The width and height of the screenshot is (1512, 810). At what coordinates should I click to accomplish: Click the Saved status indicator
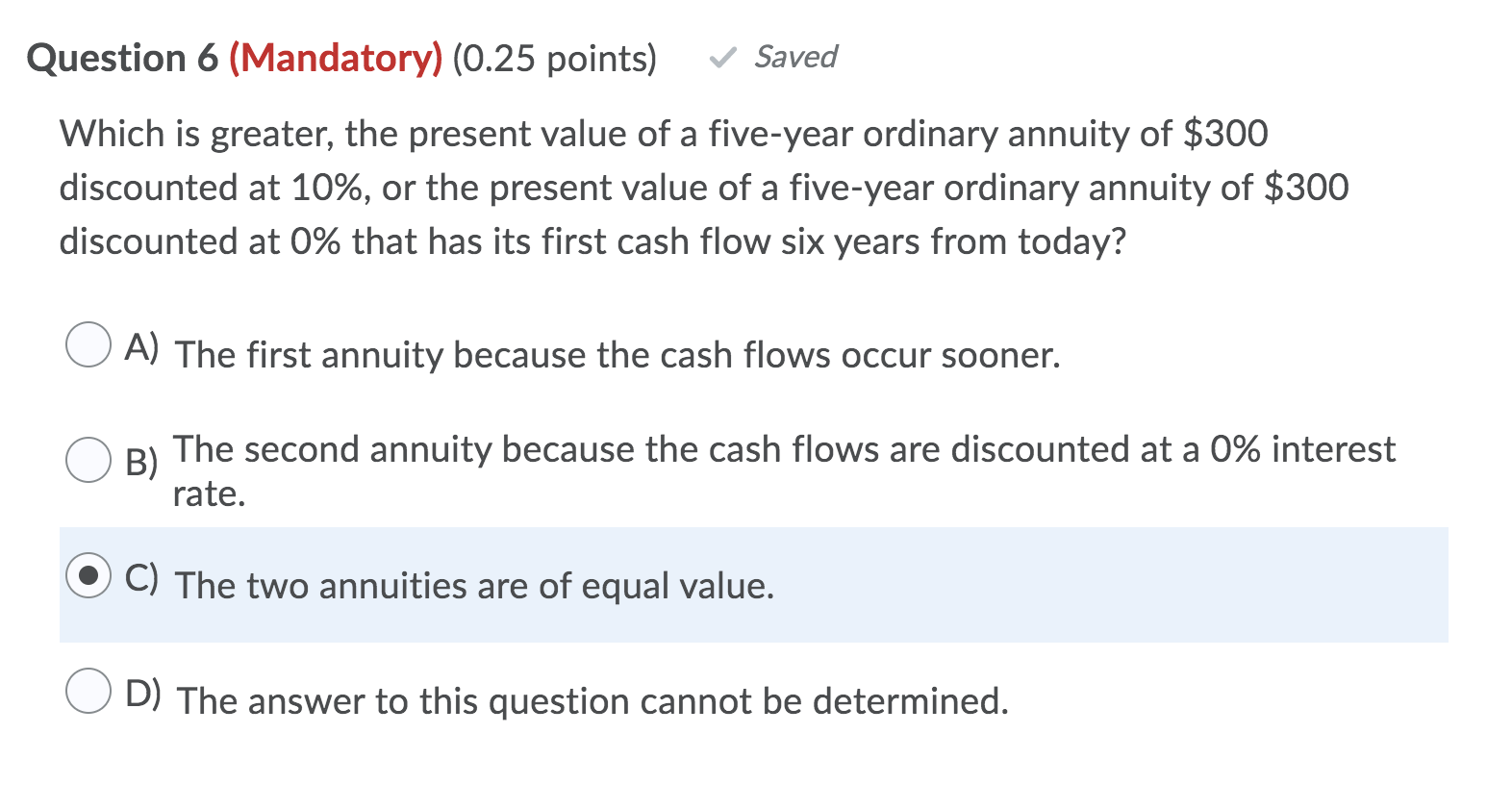pos(794,58)
